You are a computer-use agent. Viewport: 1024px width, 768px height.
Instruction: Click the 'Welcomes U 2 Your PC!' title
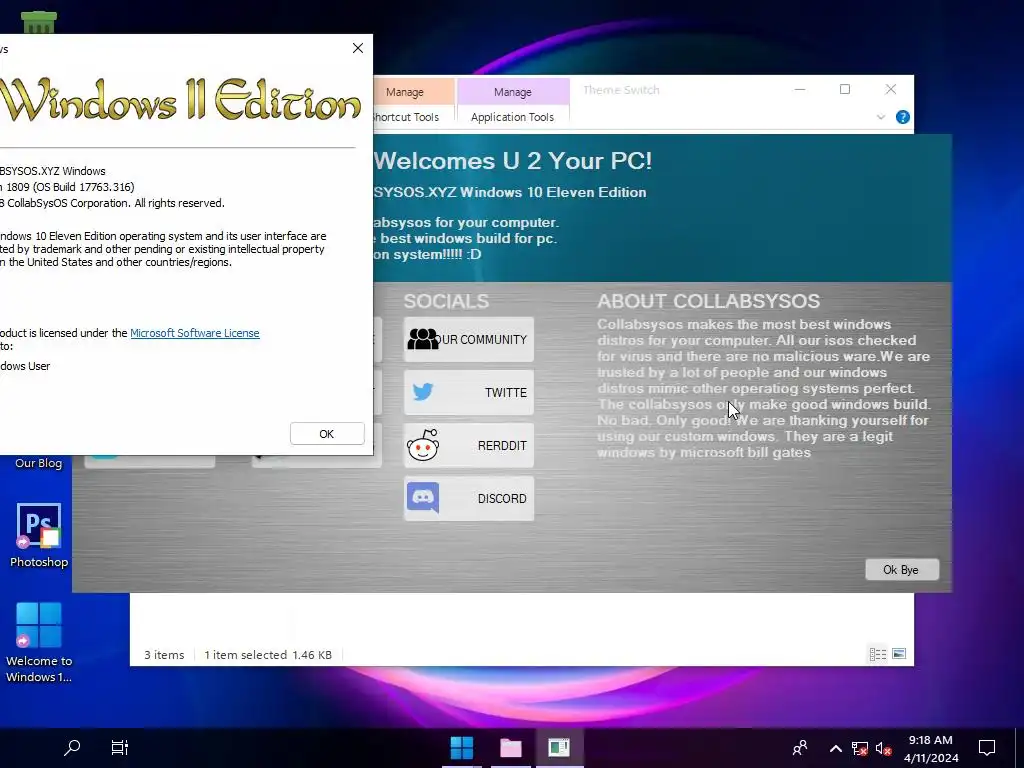(x=513, y=161)
